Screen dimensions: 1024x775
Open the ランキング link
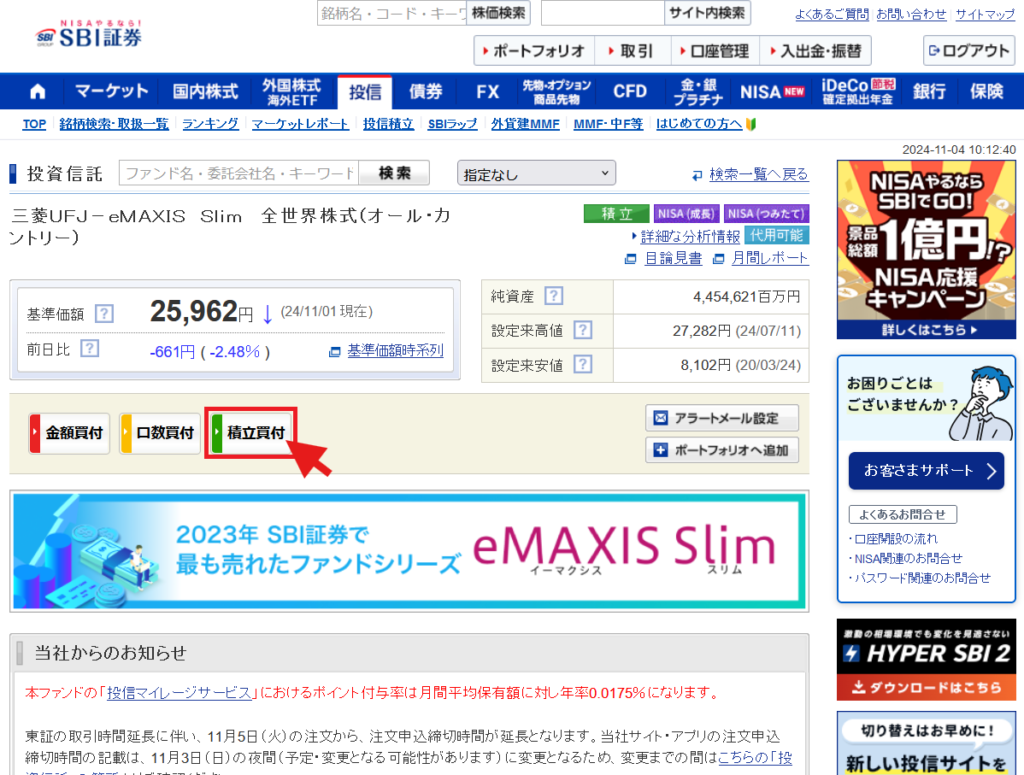(210, 123)
